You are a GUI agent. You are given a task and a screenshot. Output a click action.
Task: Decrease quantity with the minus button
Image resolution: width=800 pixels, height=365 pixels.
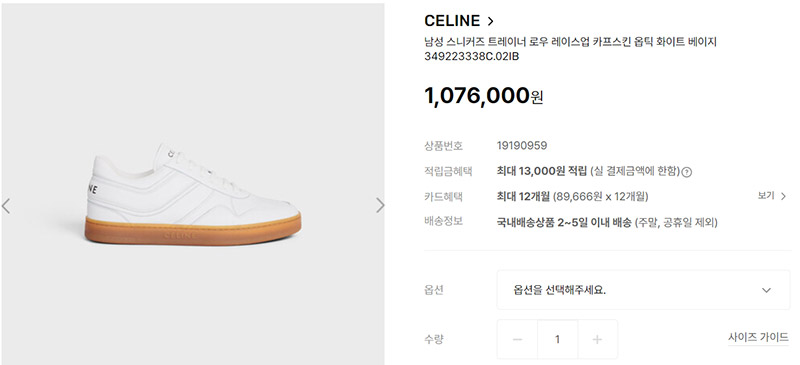point(517,339)
